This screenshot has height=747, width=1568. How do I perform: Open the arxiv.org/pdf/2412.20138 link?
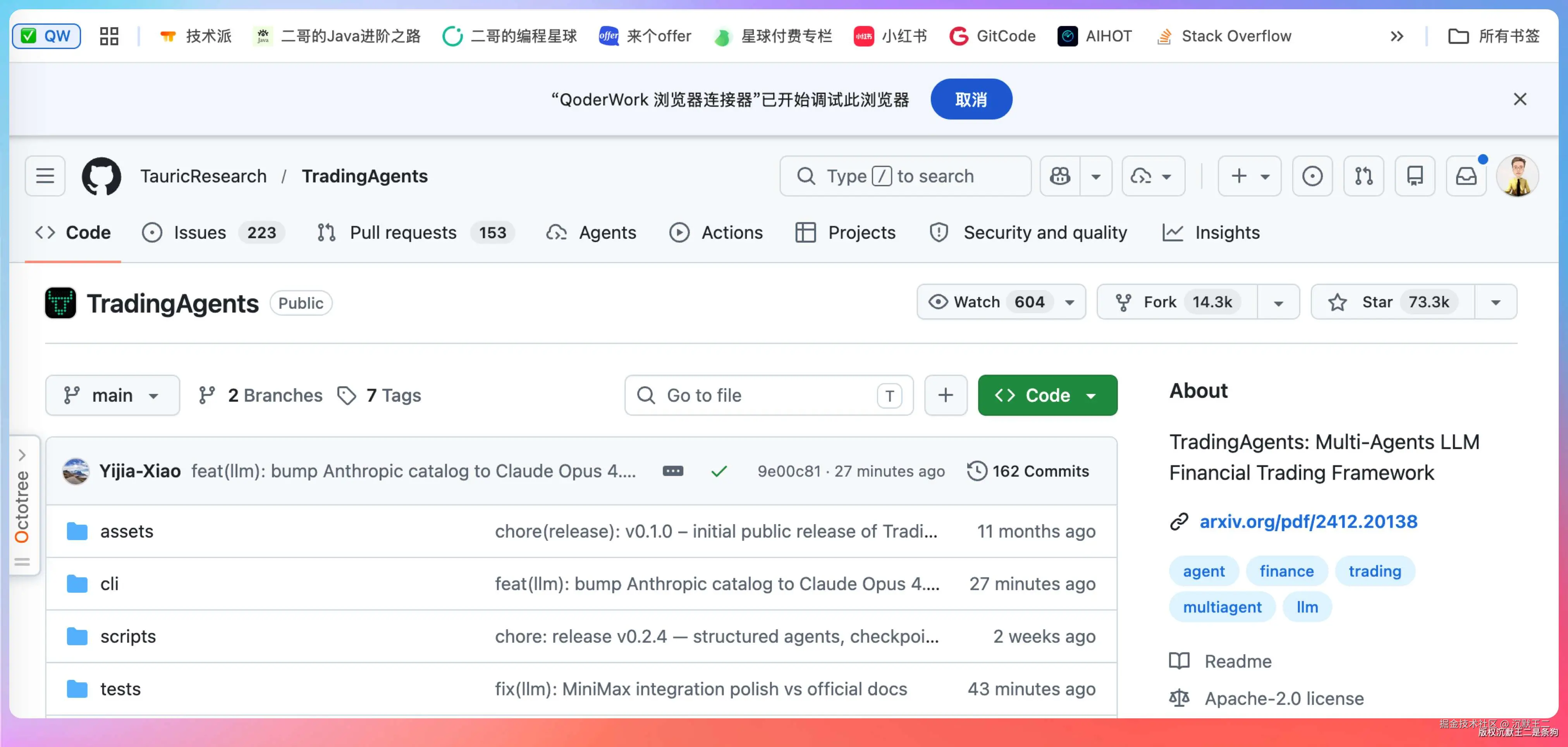click(1308, 521)
